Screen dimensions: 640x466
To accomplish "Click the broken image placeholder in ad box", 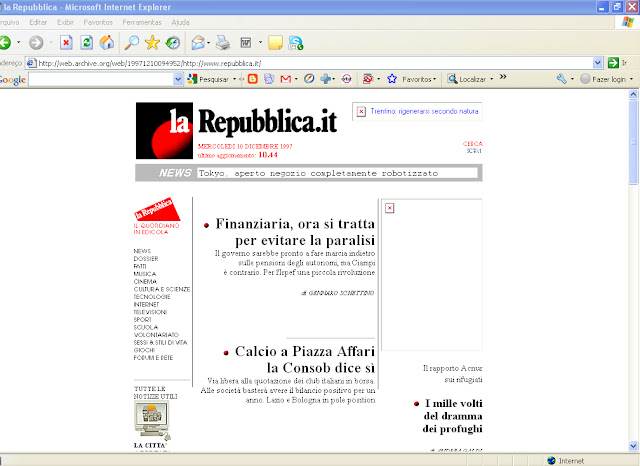I will pos(390,208).
